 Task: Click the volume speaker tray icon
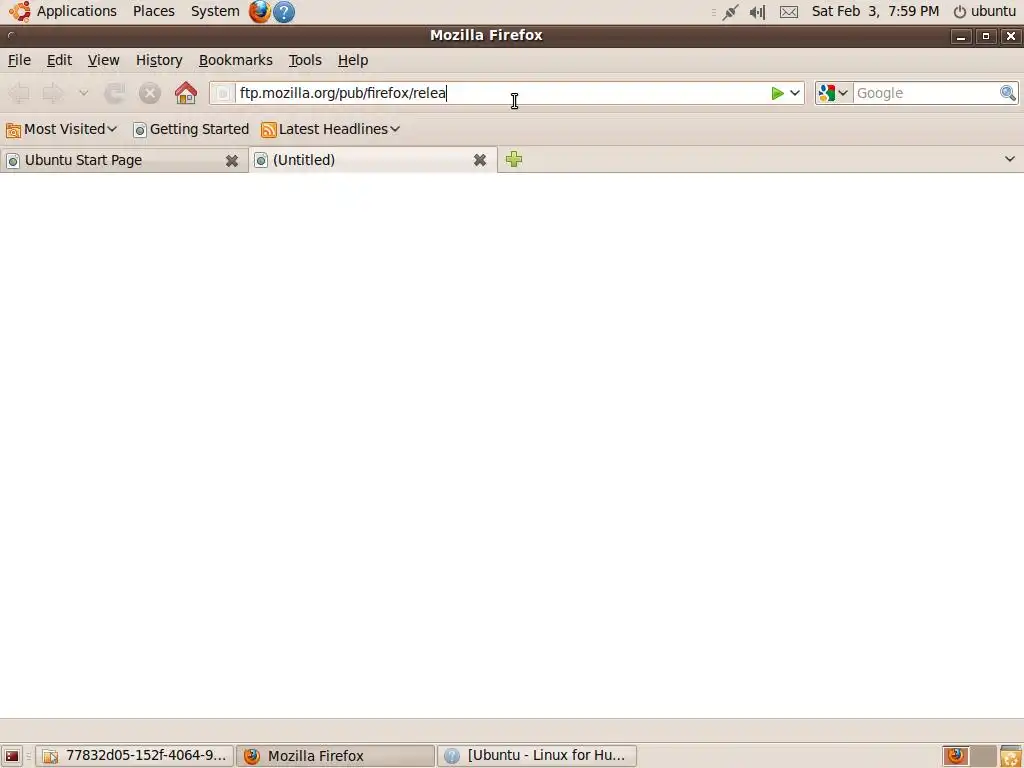tap(758, 12)
